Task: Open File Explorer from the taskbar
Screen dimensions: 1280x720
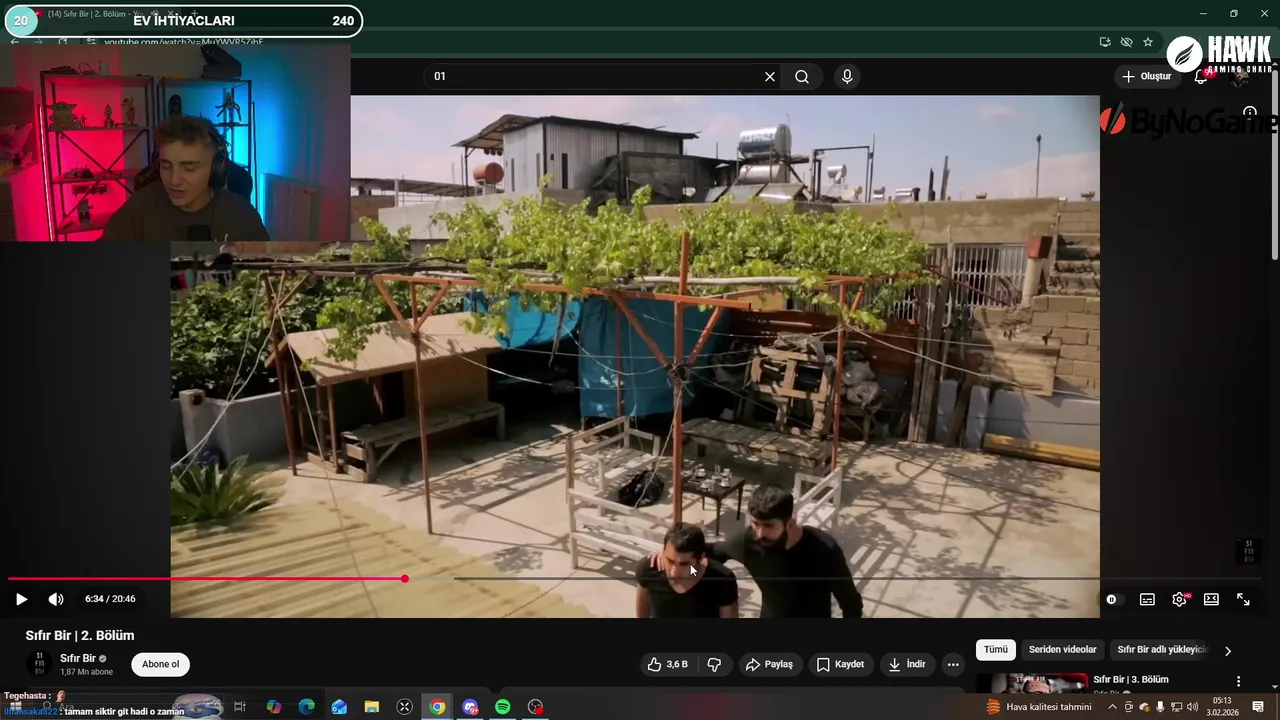Action: point(372,707)
